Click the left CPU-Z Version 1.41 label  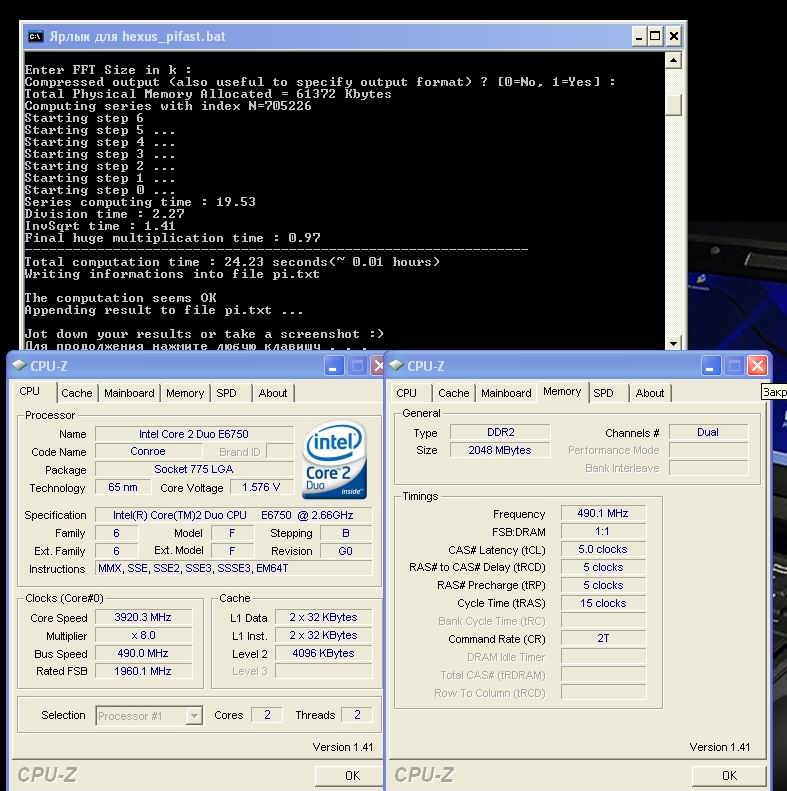click(343, 747)
